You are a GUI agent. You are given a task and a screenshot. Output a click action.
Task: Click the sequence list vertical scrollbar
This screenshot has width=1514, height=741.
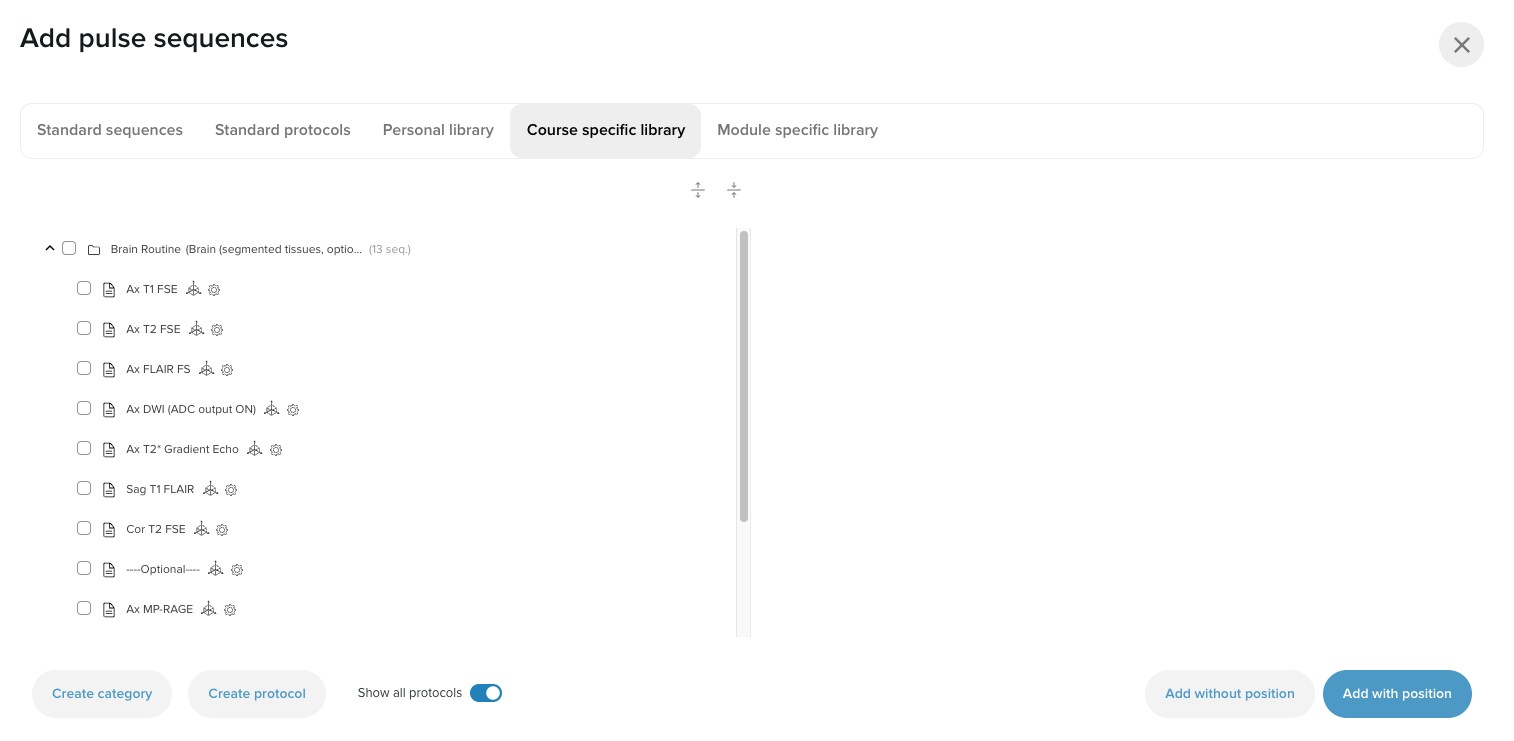coord(744,377)
